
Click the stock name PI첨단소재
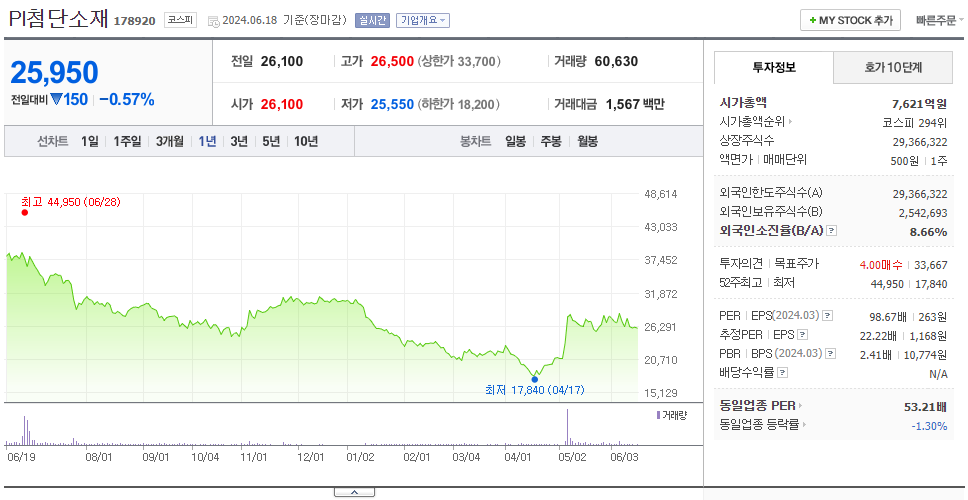point(58,19)
